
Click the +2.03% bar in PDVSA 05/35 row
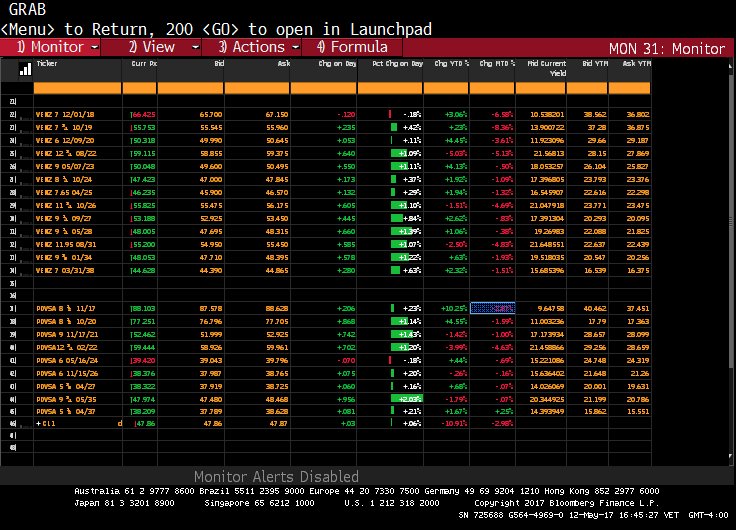click(x=406, y=399)
